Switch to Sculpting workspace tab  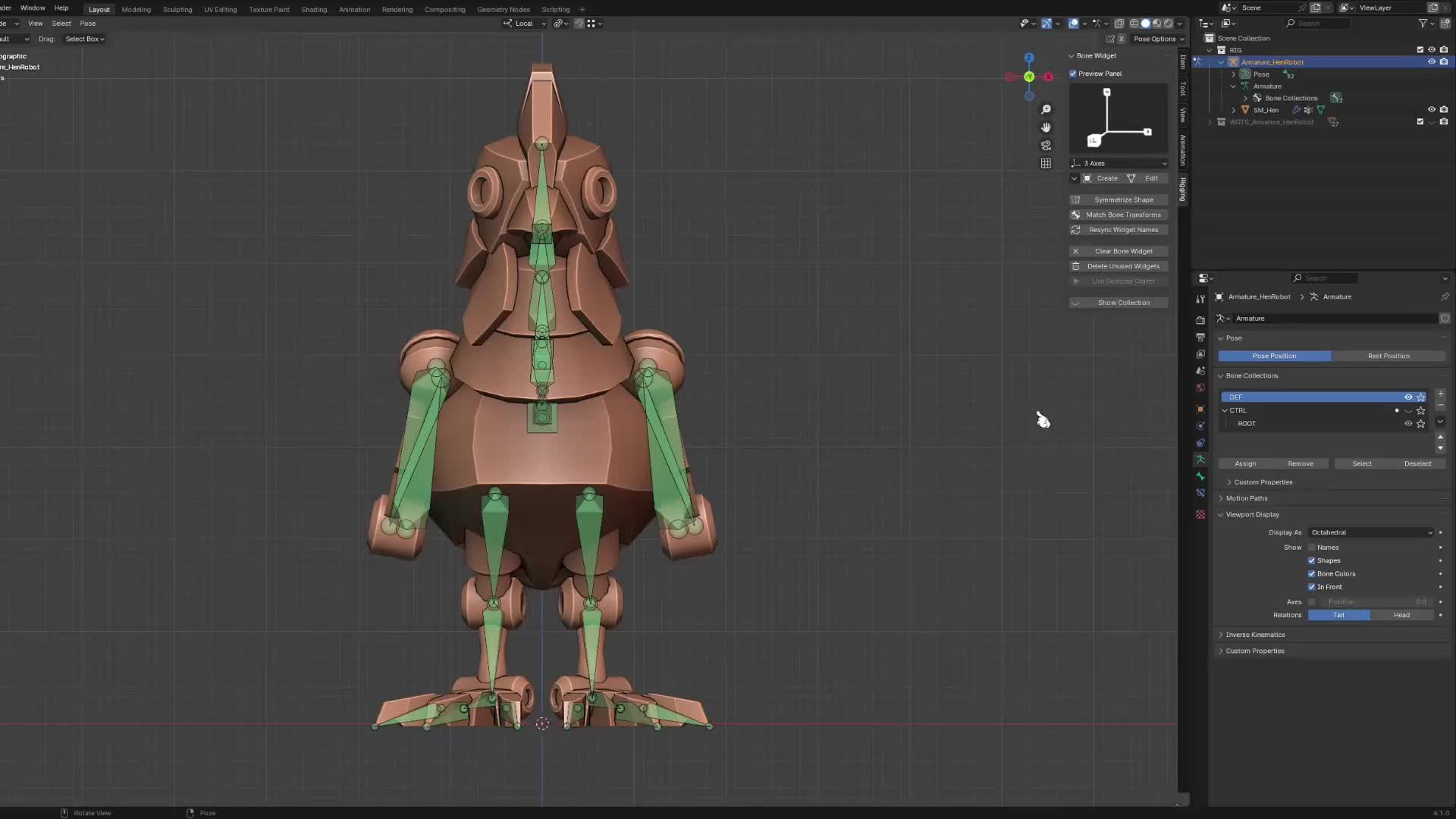click(177, 9)
